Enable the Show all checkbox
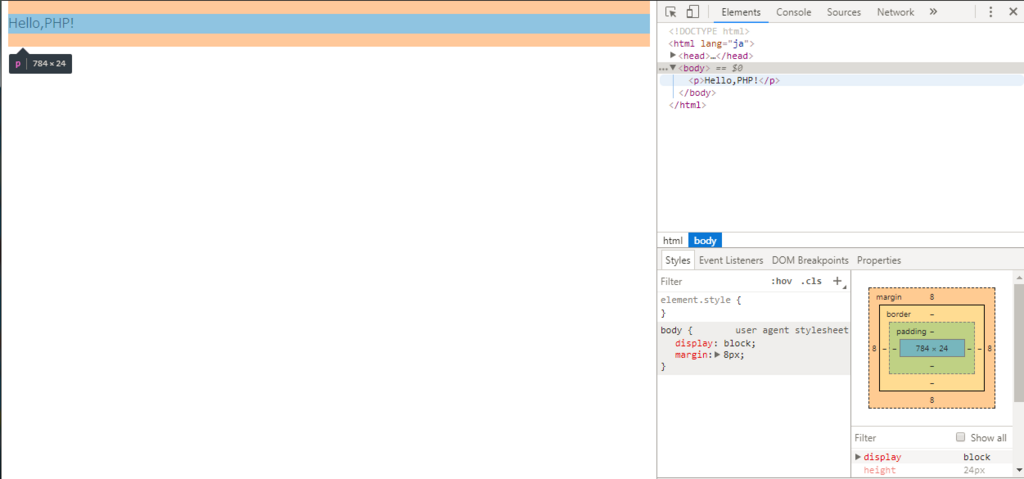Screen dimensions: 1024x479 pos(960,437)
